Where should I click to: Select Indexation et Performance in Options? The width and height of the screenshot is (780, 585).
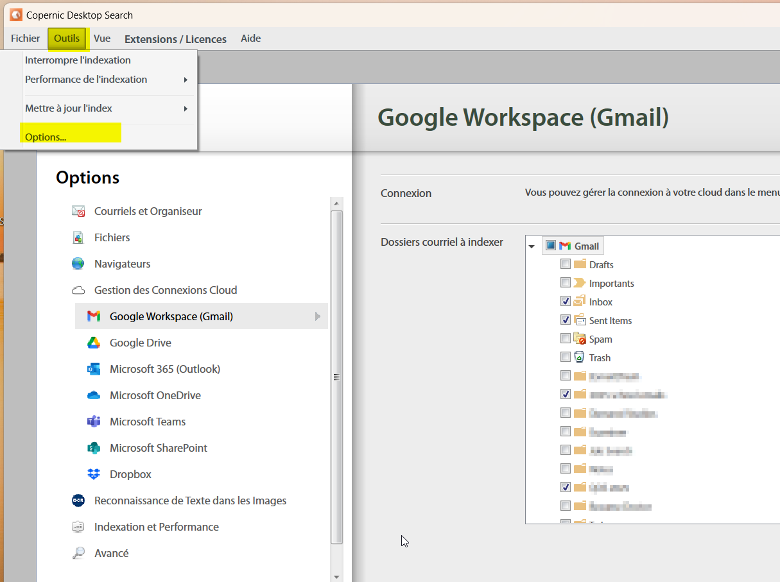click(156, 527)
